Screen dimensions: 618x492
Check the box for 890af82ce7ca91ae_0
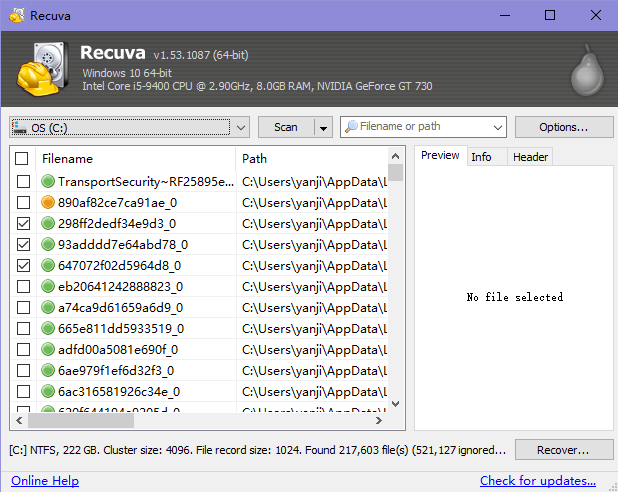[23, 202]
